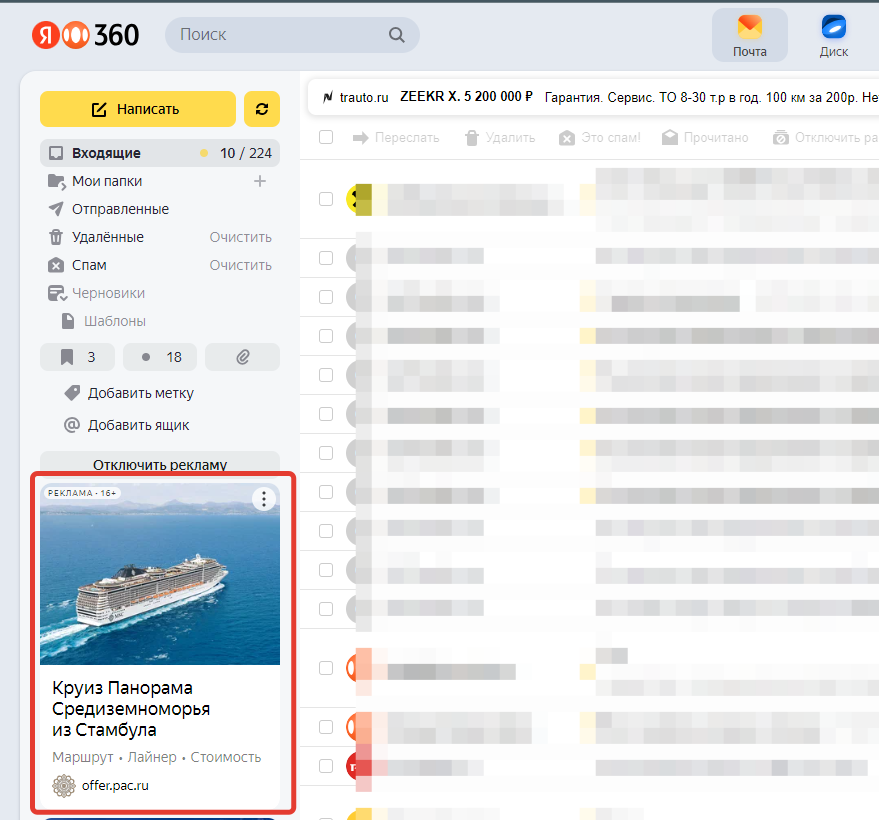Click the РЕКЛАМА 16+ ad label

point(82,493)
